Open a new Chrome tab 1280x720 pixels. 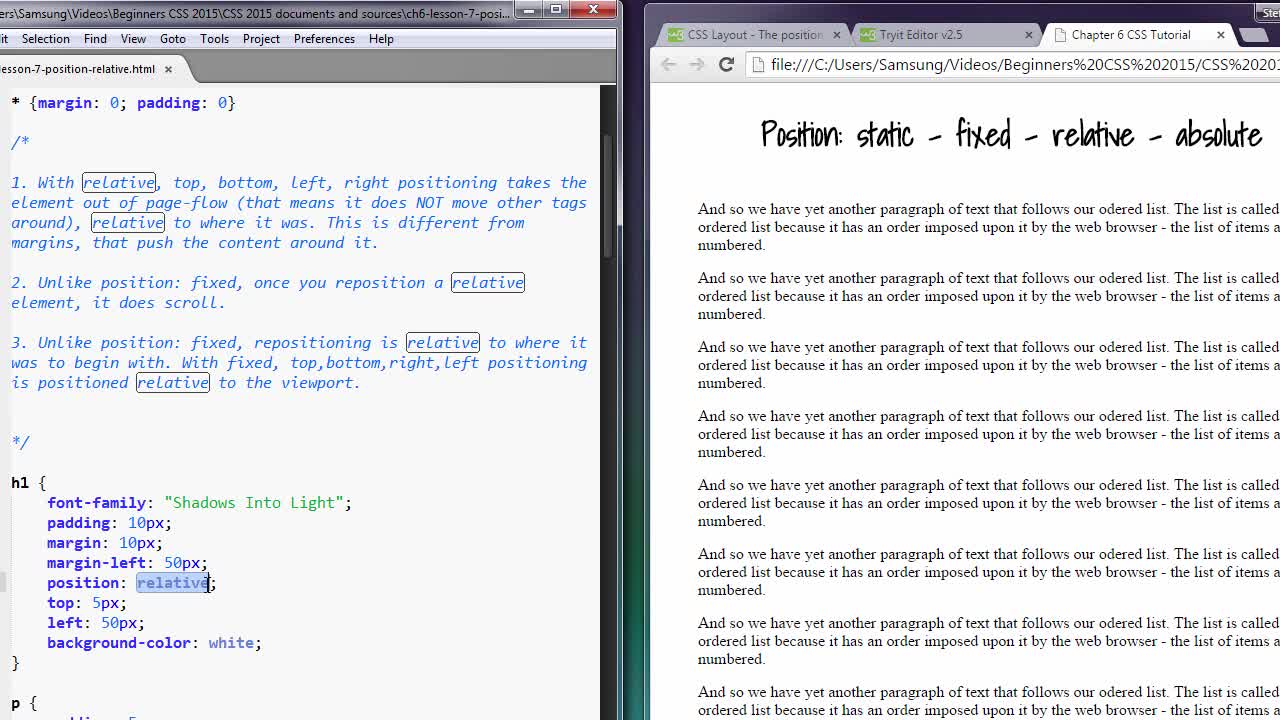[x=1255, y=35]
